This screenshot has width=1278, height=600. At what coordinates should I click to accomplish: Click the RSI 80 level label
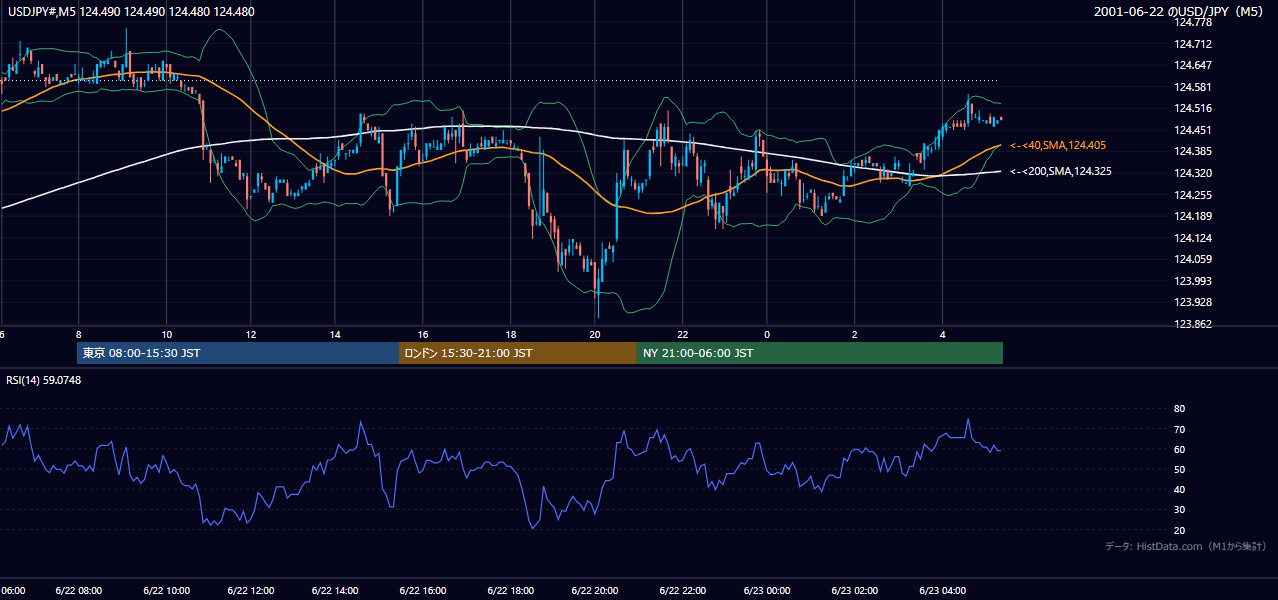(1179, 409)
